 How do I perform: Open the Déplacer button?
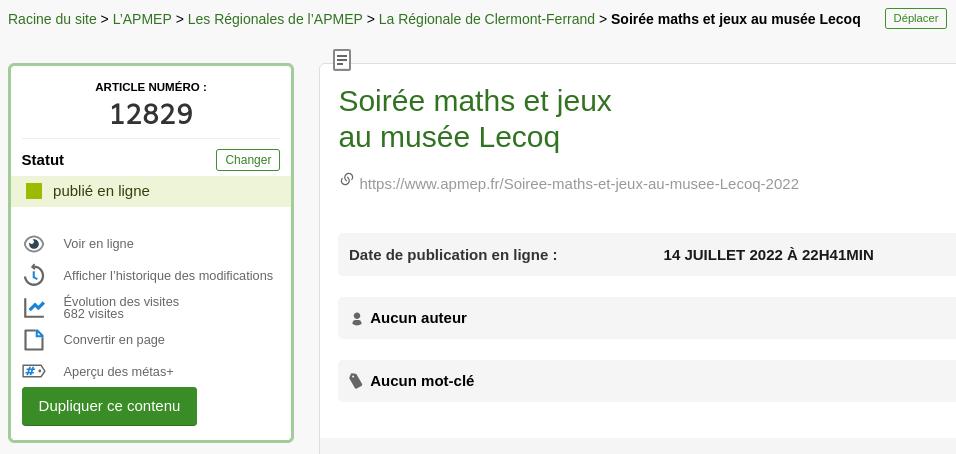(915, 18)
